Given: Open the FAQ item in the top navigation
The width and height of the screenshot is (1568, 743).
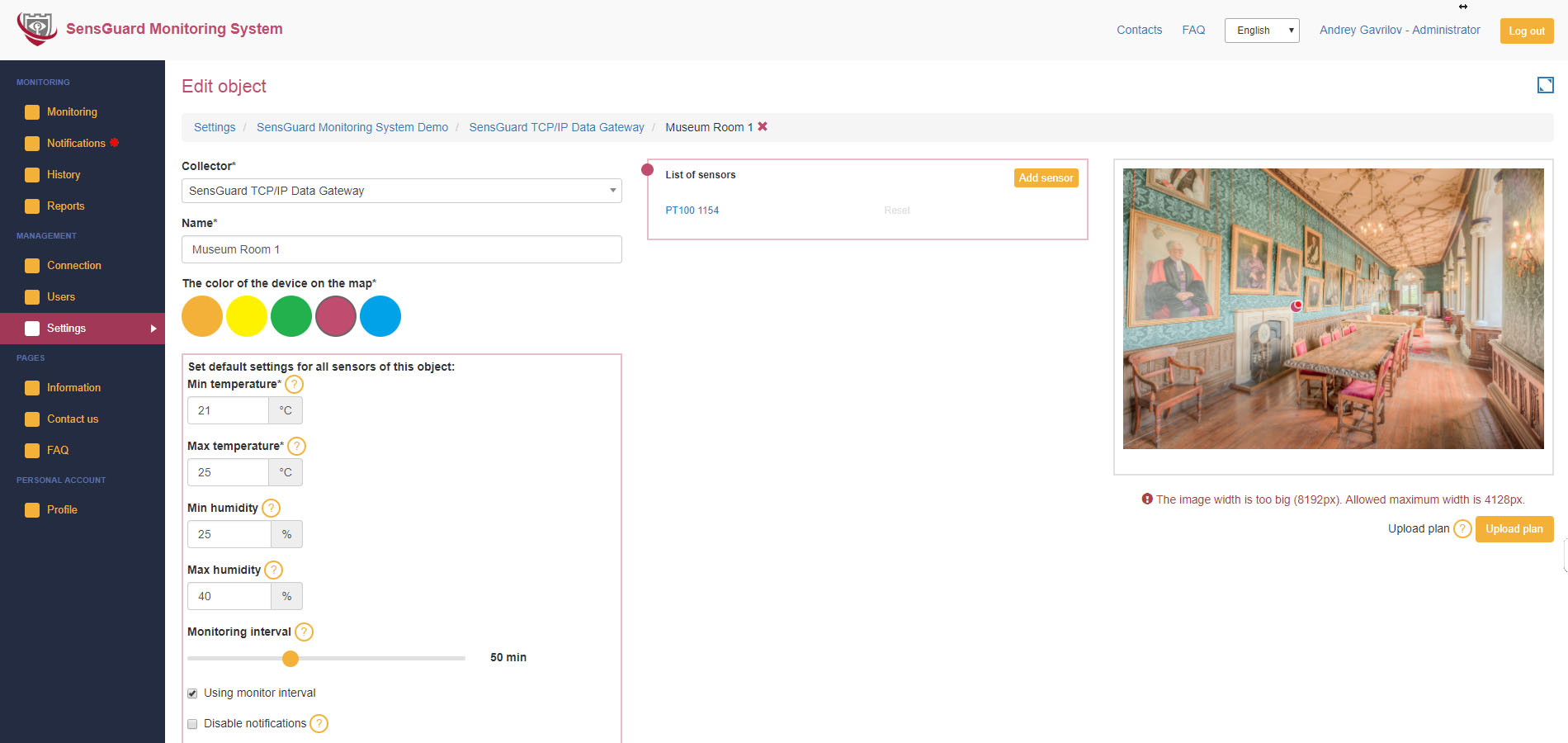Looking at the screenshot, I should [x=1193, y=30].
